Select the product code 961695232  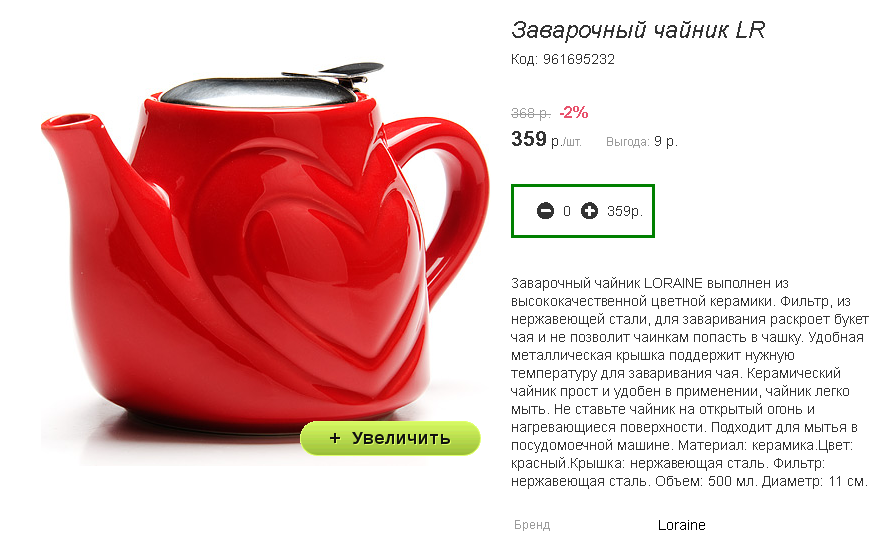click(578, 59)
